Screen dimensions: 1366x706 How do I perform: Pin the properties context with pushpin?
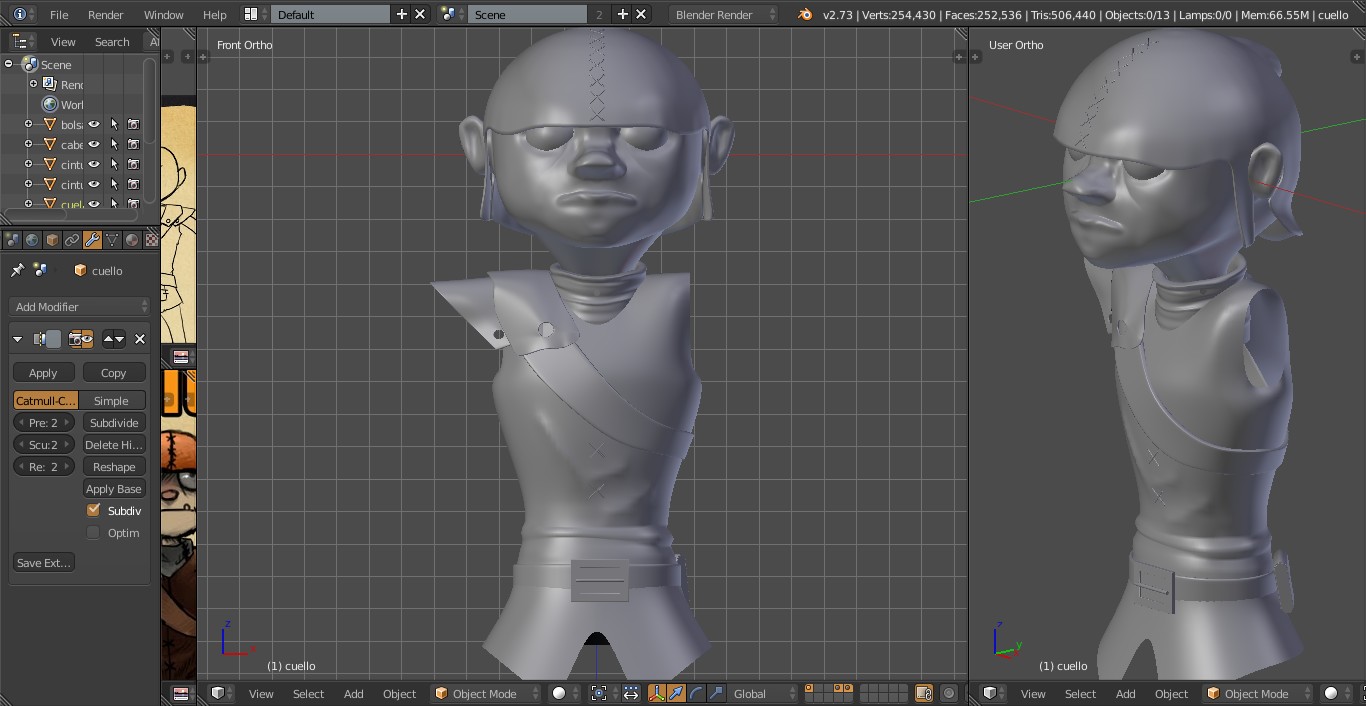[x=17, y=270]
